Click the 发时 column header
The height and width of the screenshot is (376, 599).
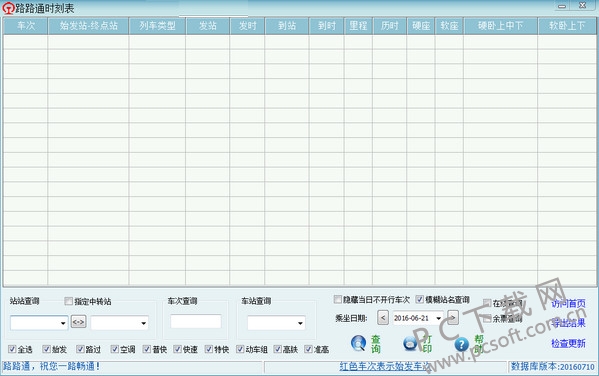[x=248, y=26]
